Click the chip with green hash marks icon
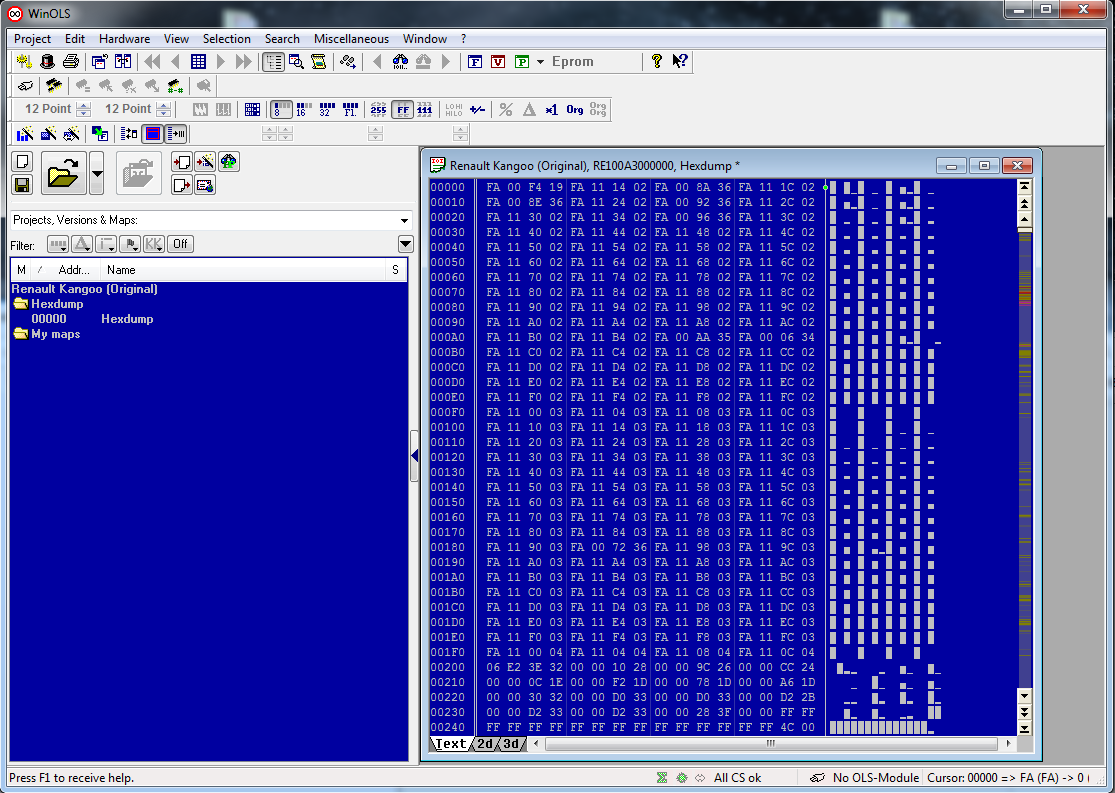 (x=175, y=86)
